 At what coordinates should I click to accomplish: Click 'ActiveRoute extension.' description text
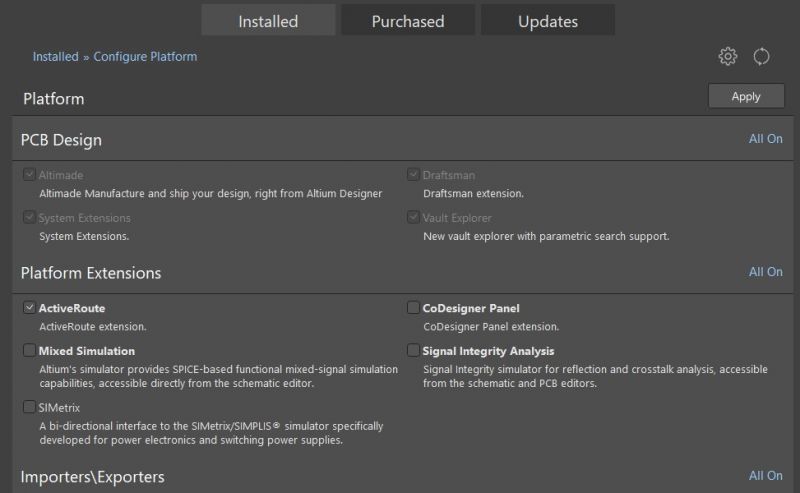pyautogui.click(x=93, y=327)
